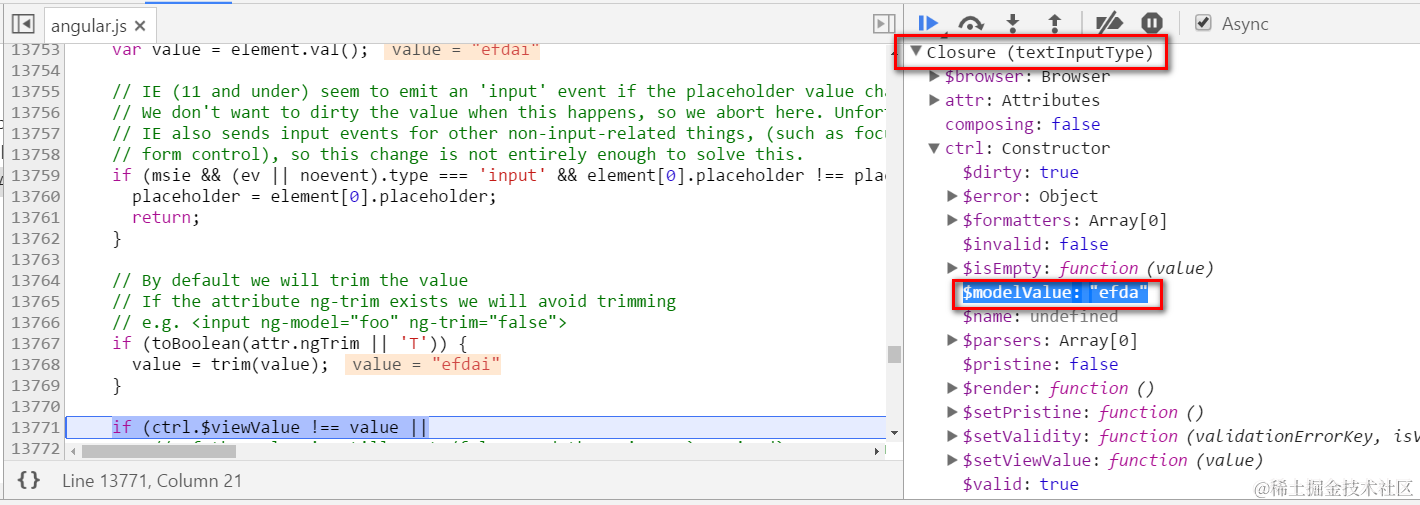Expand the $formatters: Array[0] property
The width and height of the screenshot is (1420, 505).
952,220
